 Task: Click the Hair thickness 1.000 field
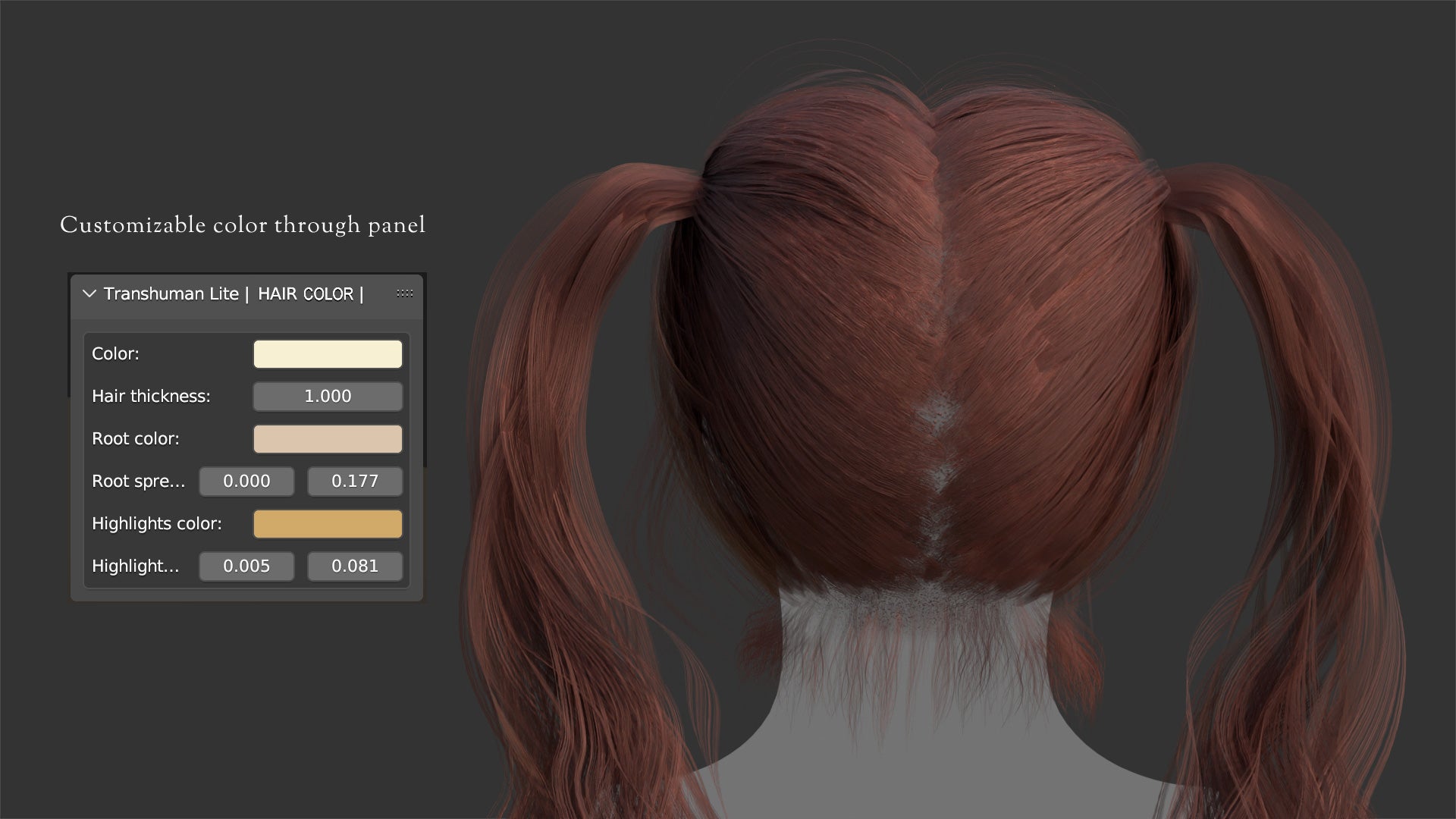pos(328,397)
